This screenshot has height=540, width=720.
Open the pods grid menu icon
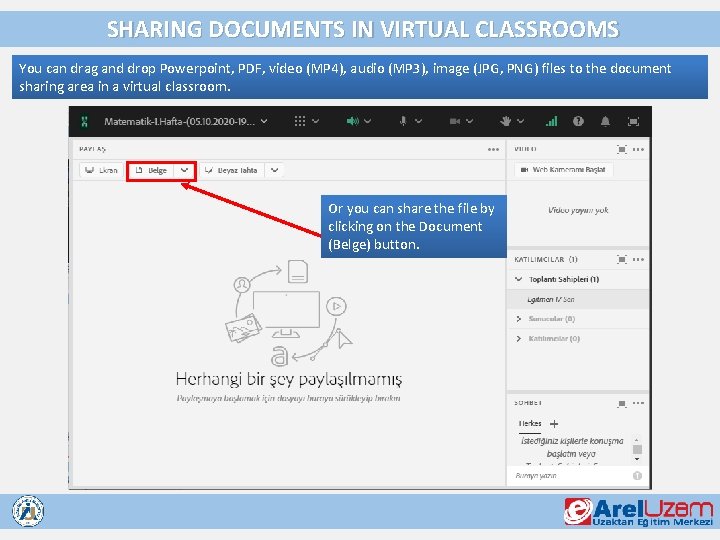[299, 121]
